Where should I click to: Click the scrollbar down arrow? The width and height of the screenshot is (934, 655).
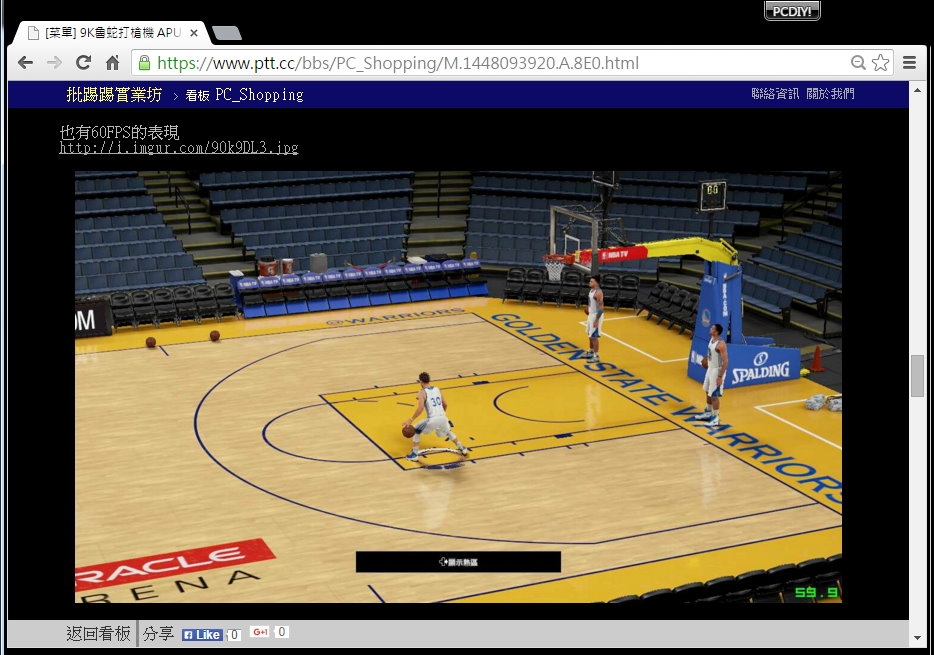917,638
